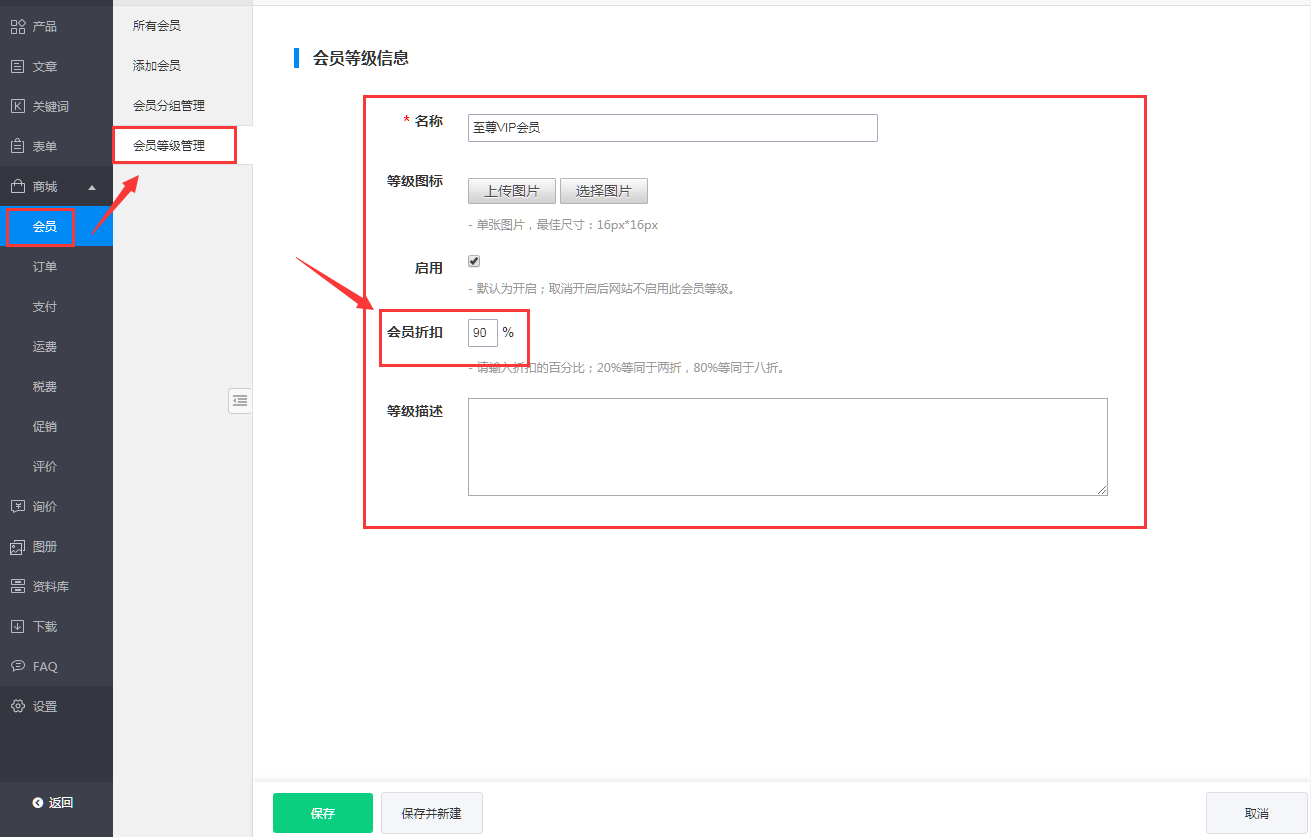Open the 文章 (Articles) sidebar icon
The width and height of the screenshot is (1311, 837).
coord(17,66)
